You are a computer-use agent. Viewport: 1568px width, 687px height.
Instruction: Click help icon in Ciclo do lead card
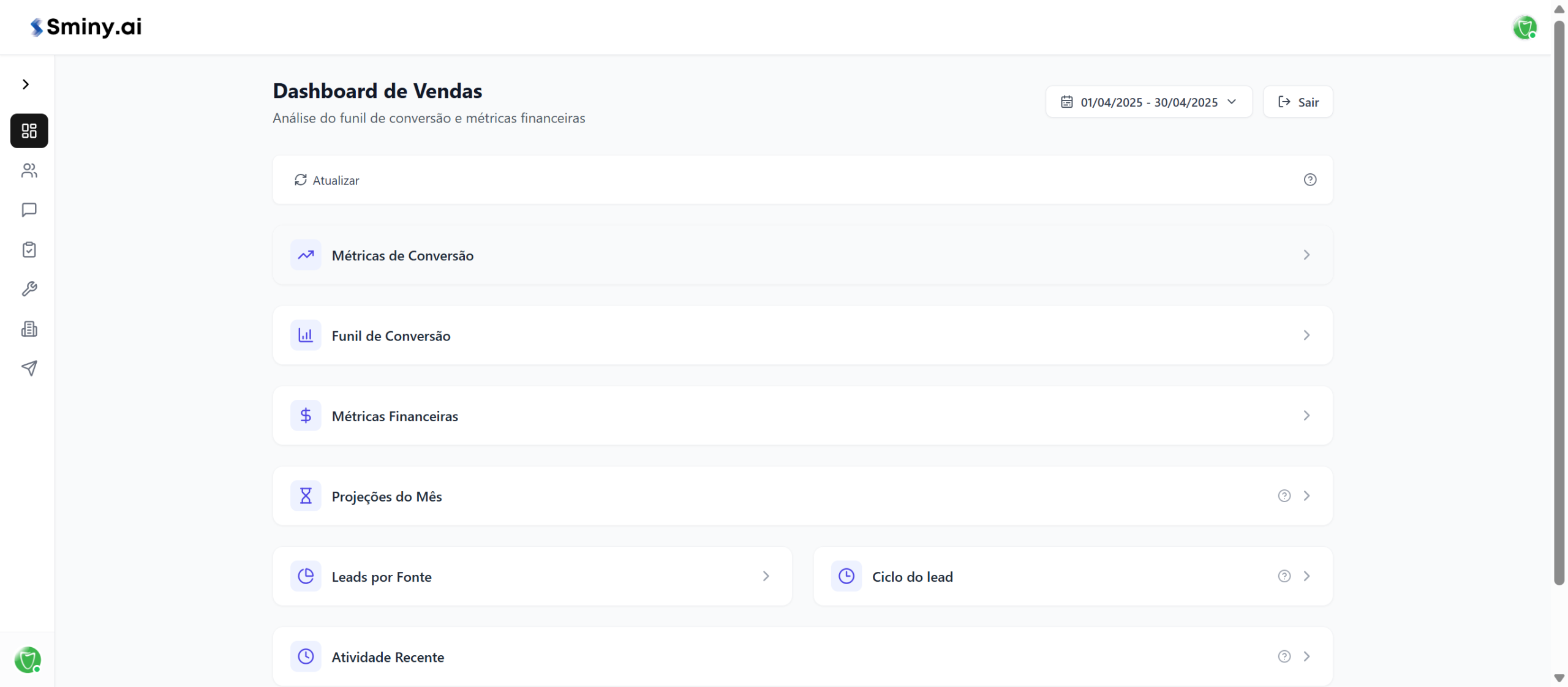click(x=1284, y=576)
